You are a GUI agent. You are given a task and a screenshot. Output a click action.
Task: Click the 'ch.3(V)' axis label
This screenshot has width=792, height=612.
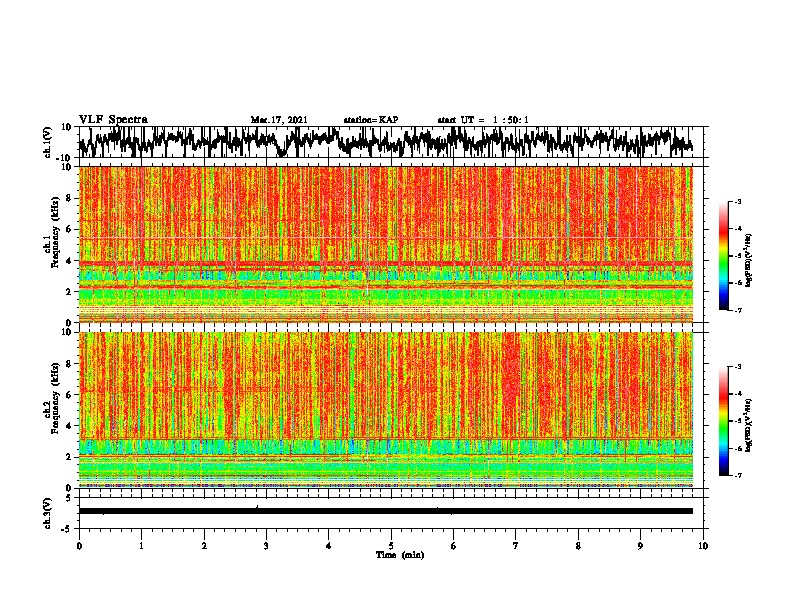coord(48,513)
